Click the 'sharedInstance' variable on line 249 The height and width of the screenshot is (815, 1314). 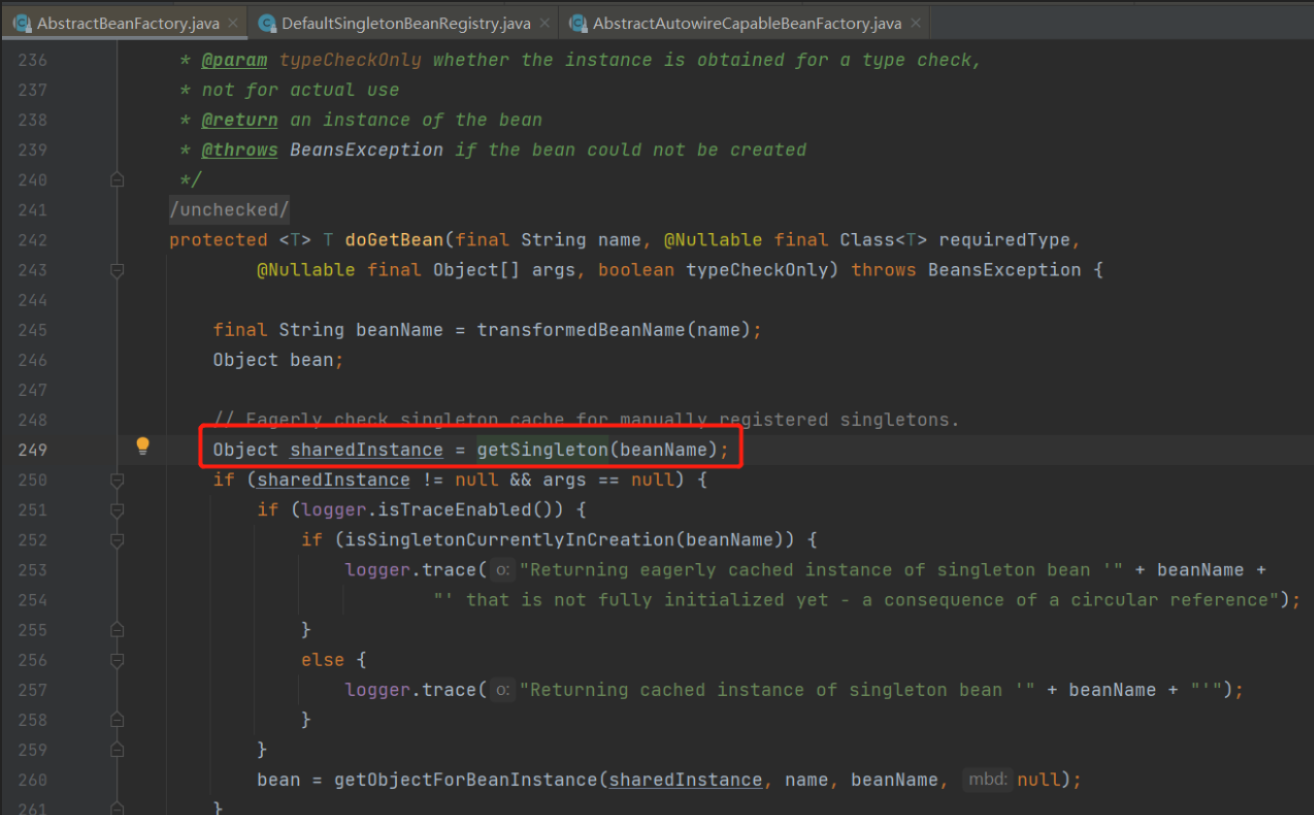pyautogui.click(x=366, y=450)
